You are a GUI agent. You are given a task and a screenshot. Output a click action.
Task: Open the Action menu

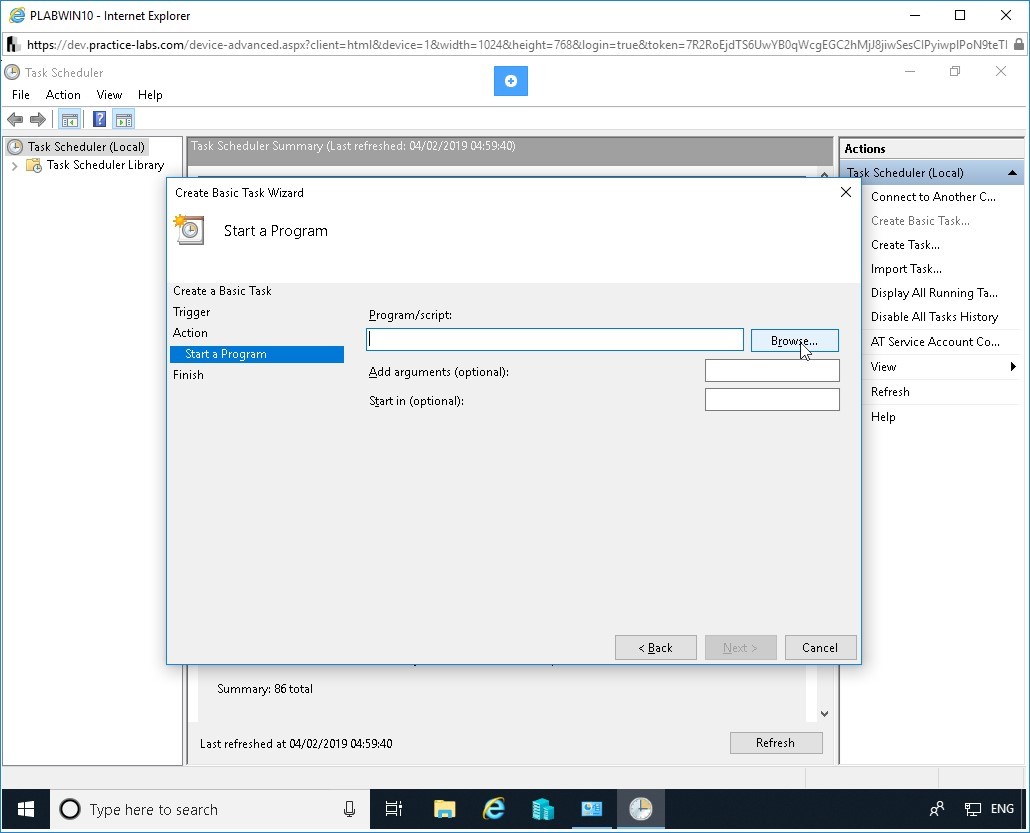[x=63, y=95]
